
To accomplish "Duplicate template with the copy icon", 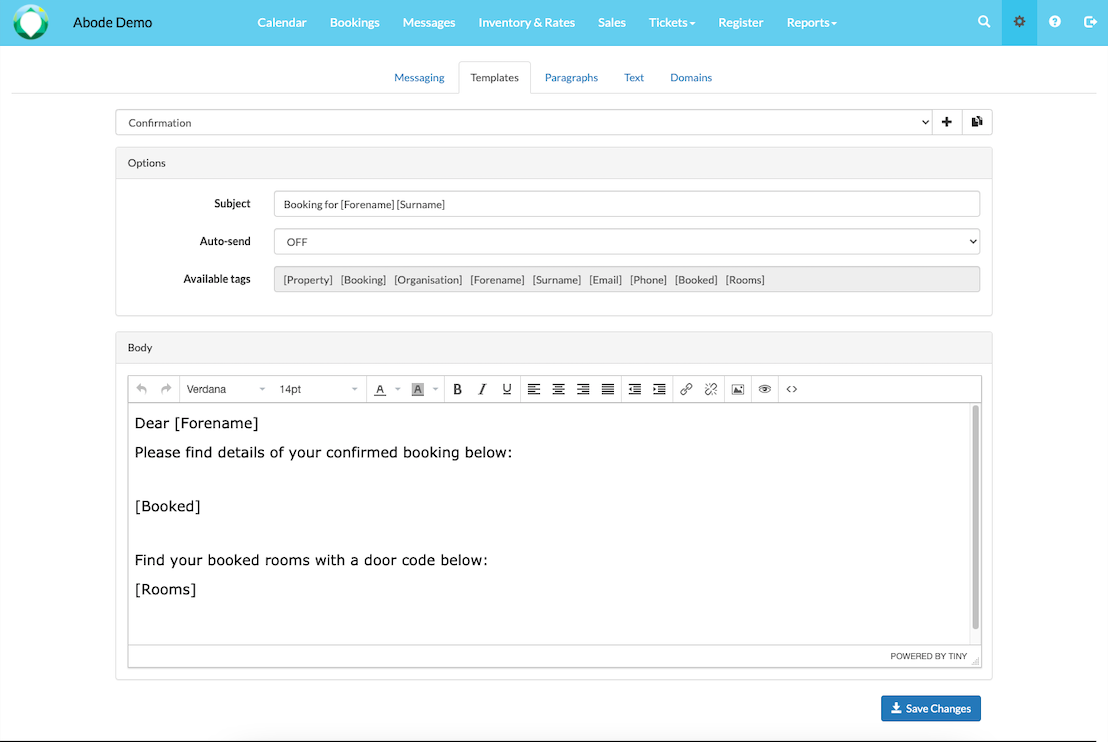I will pyautogui.click(x=977, y=122).
